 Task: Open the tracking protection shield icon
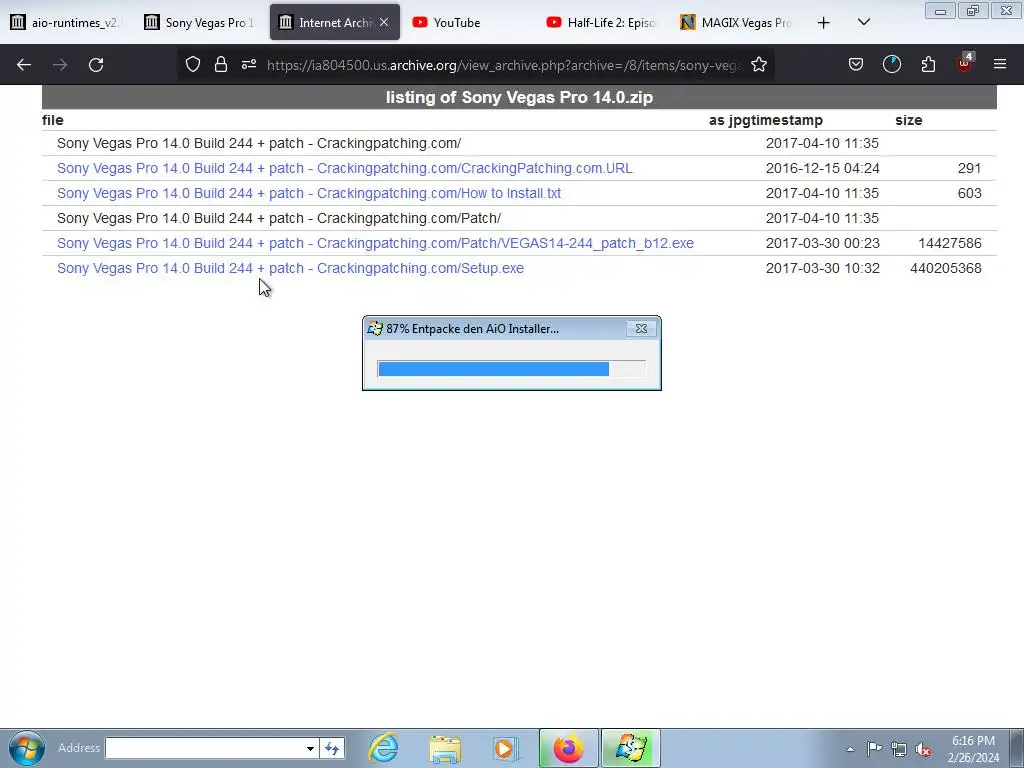pyautogui.click(x=193, y=64)
